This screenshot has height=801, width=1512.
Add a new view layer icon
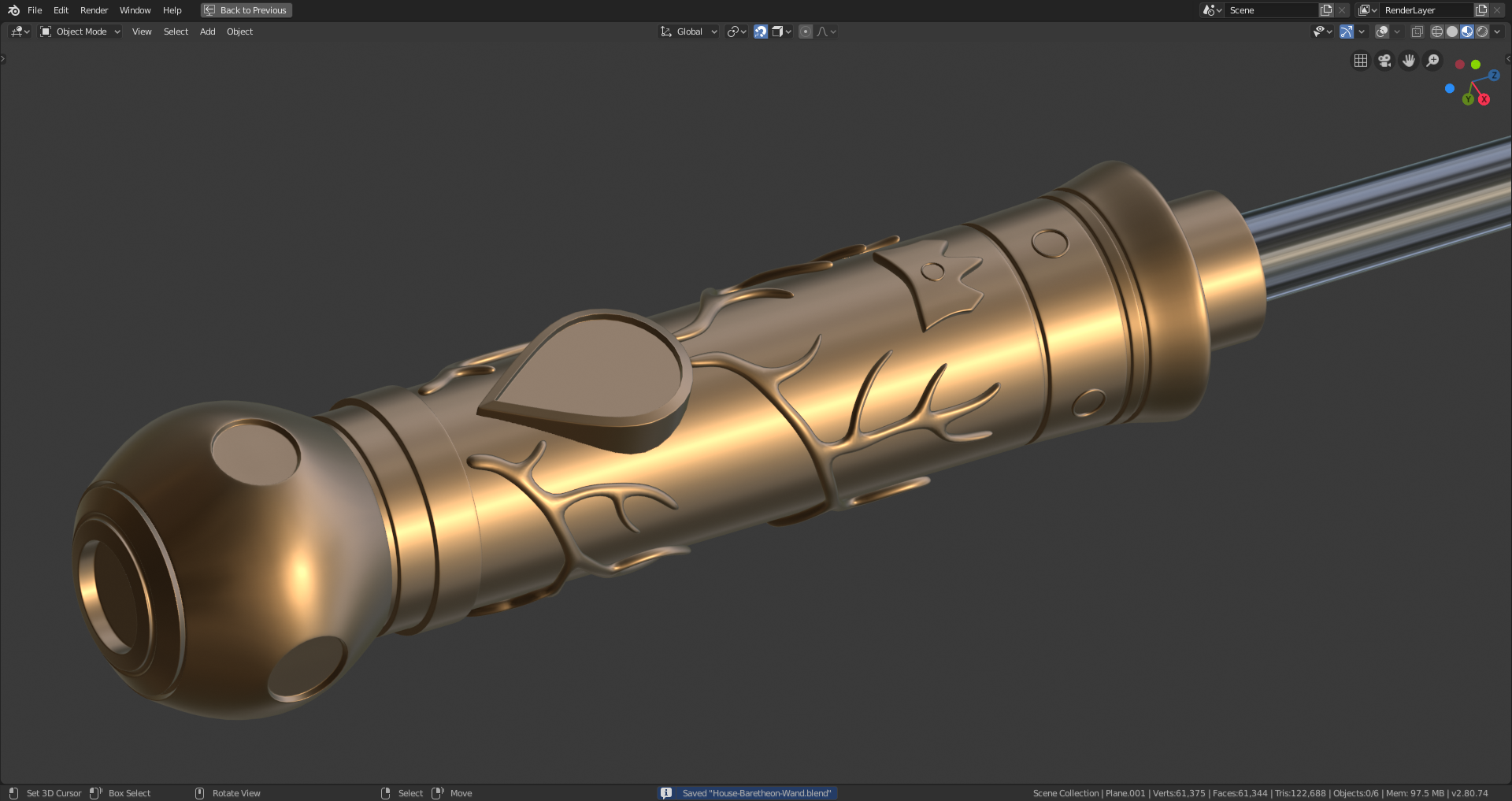[1481, 10]
